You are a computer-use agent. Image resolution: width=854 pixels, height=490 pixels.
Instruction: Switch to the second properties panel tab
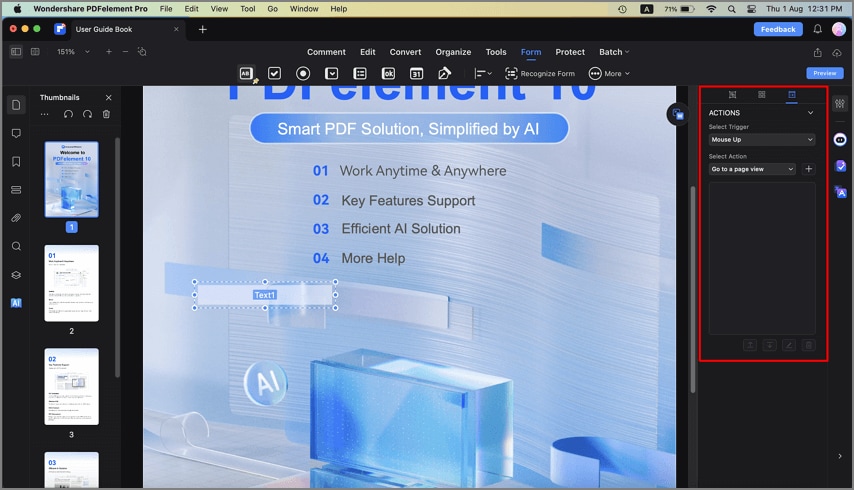point(761,95)
